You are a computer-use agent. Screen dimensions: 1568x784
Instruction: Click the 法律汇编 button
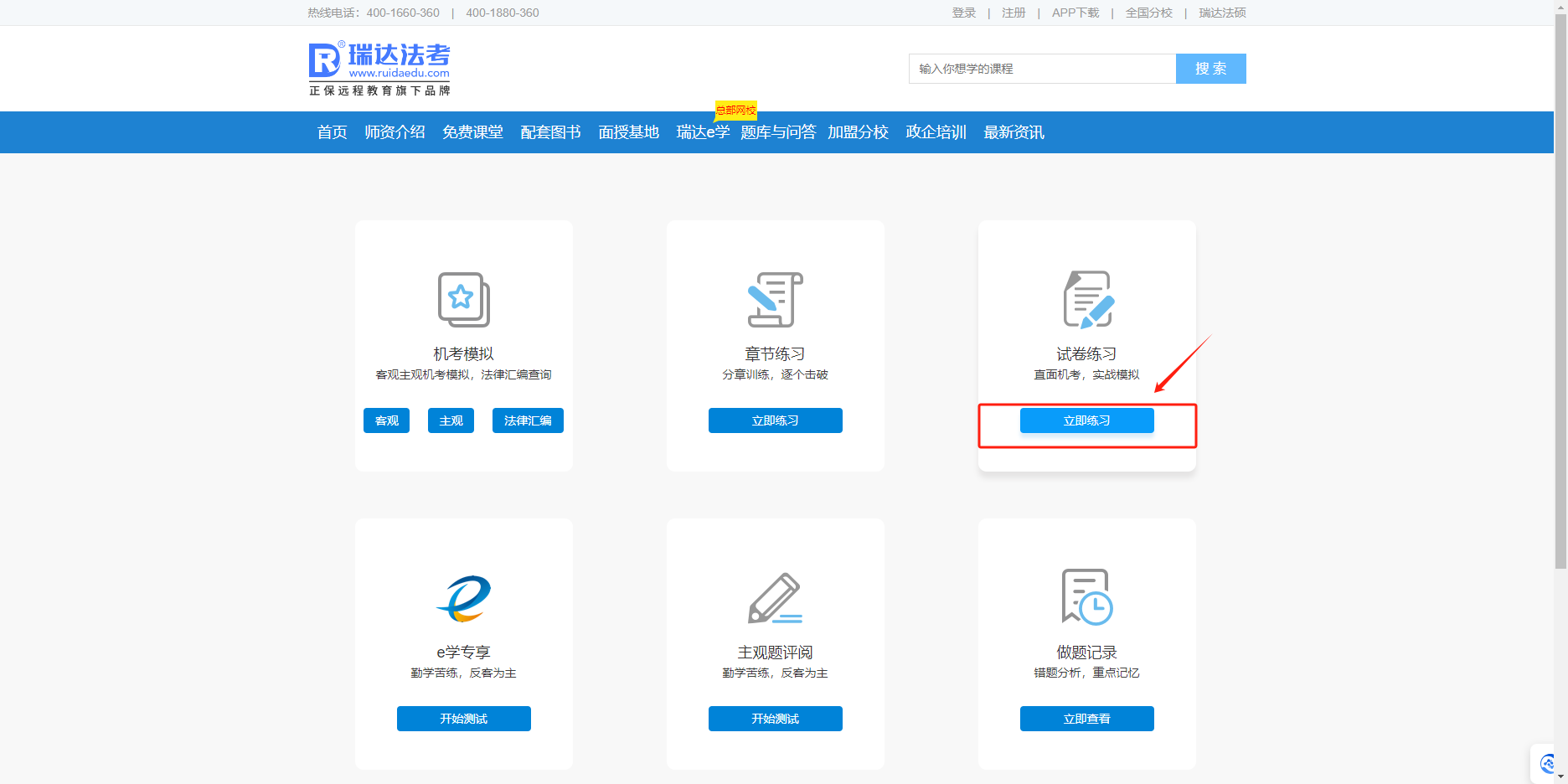pos(528,420)
